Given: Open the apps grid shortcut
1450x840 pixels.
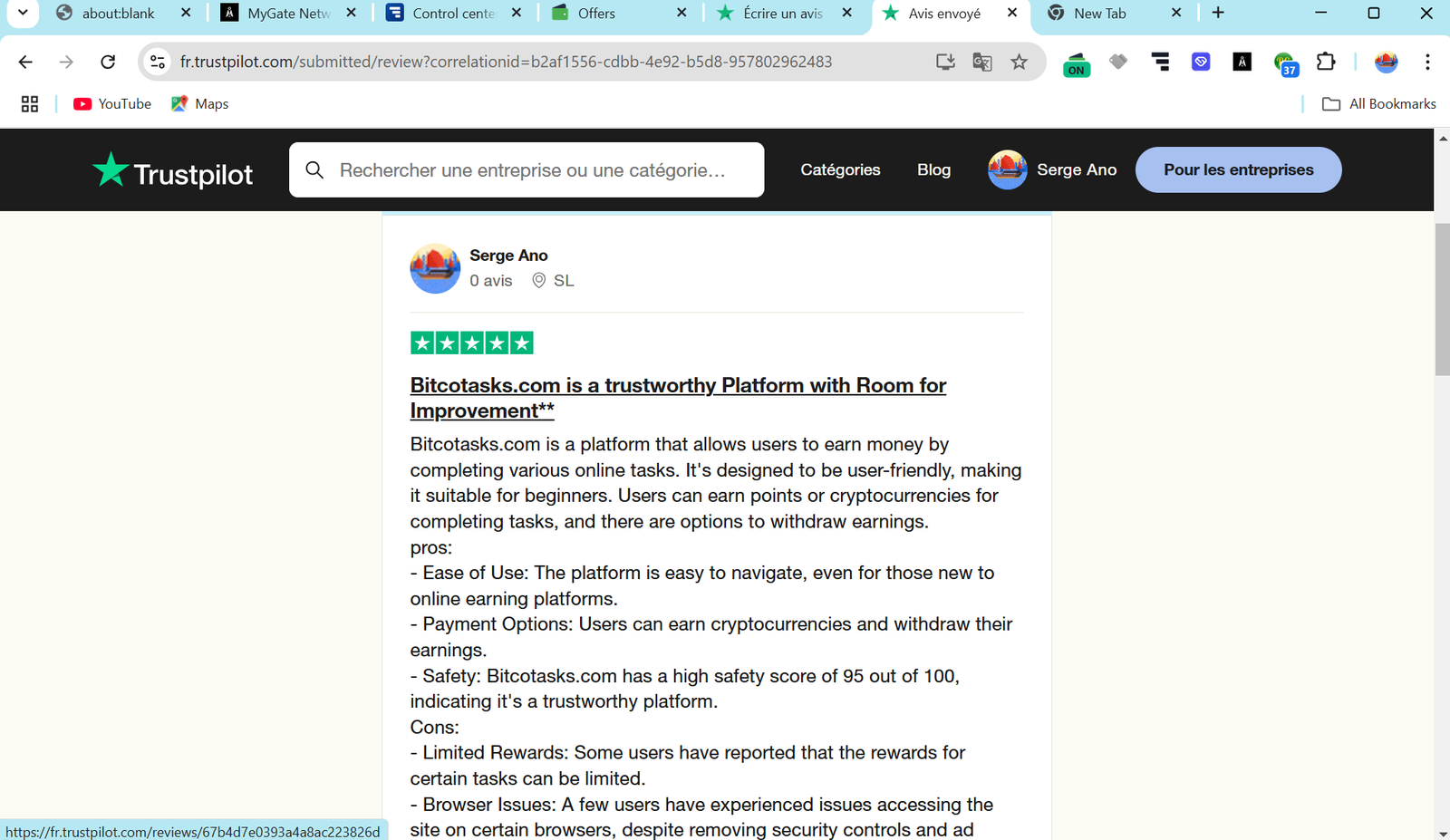Looking at the screenshot, I should (30, 104).
